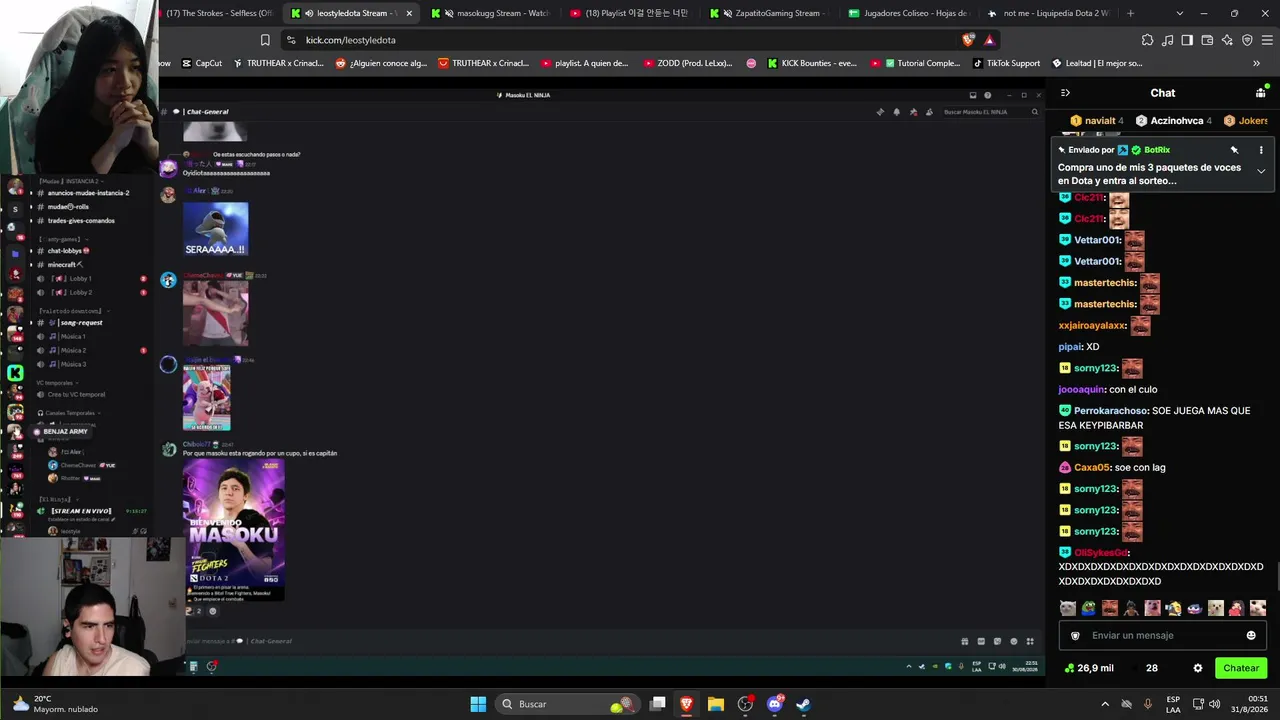This screenshot has height=720, width=1280.
Task: Open the masoku welcome image in Discord
Action: 234,530
